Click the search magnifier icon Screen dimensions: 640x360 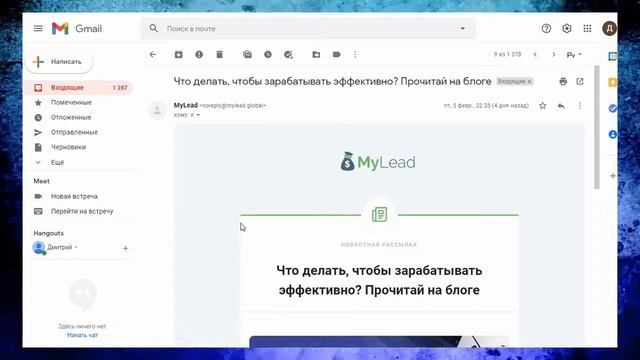[153, 28]
